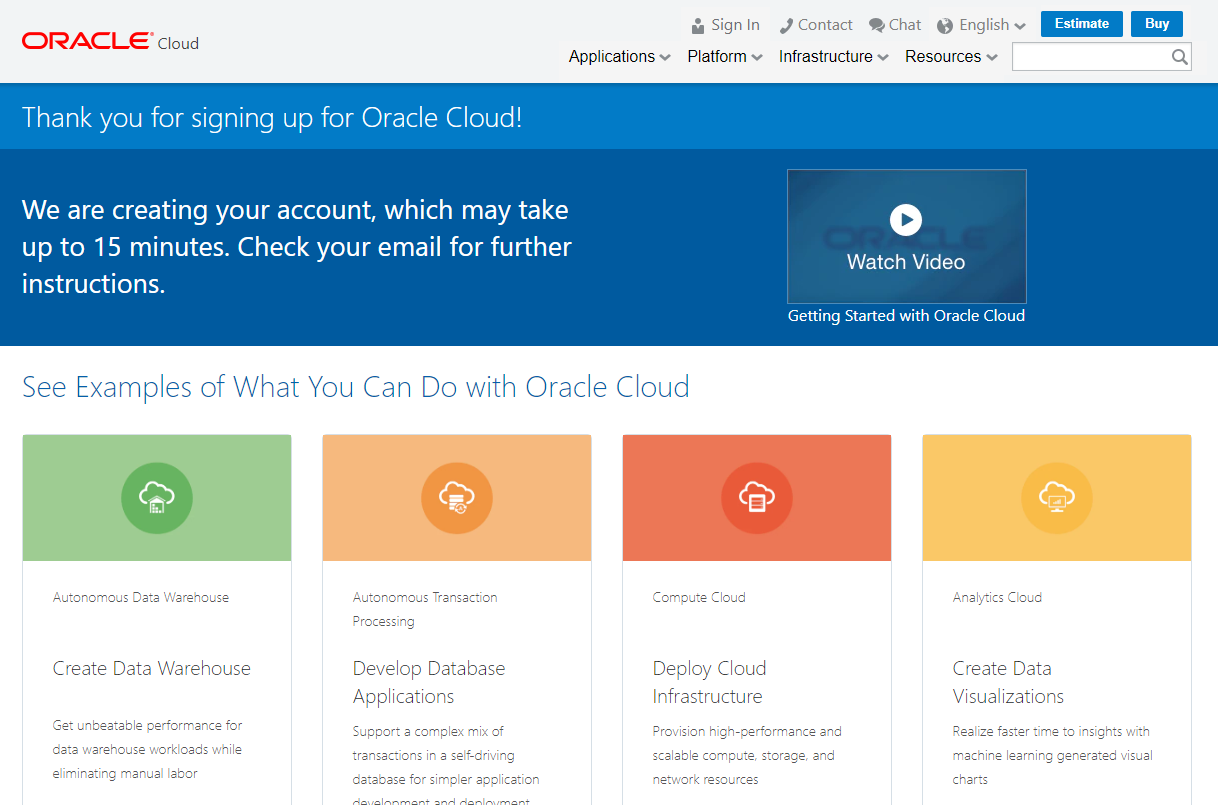Open the Platform menu
The height and width of the screenshot is (805, 1218).
pos(725,57)
